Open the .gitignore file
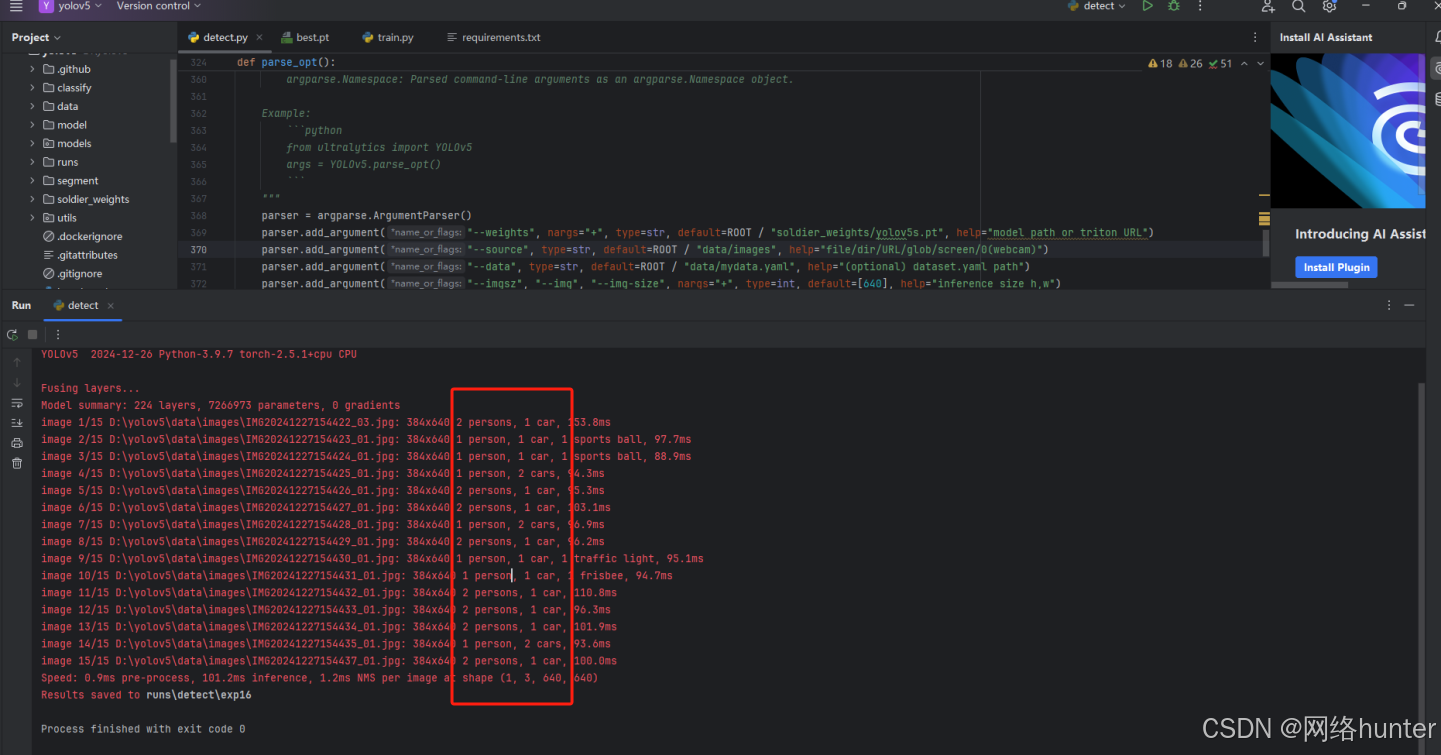Image resolution: width=1441 pixels, height=755 pixels. click(x=79, y=274)
